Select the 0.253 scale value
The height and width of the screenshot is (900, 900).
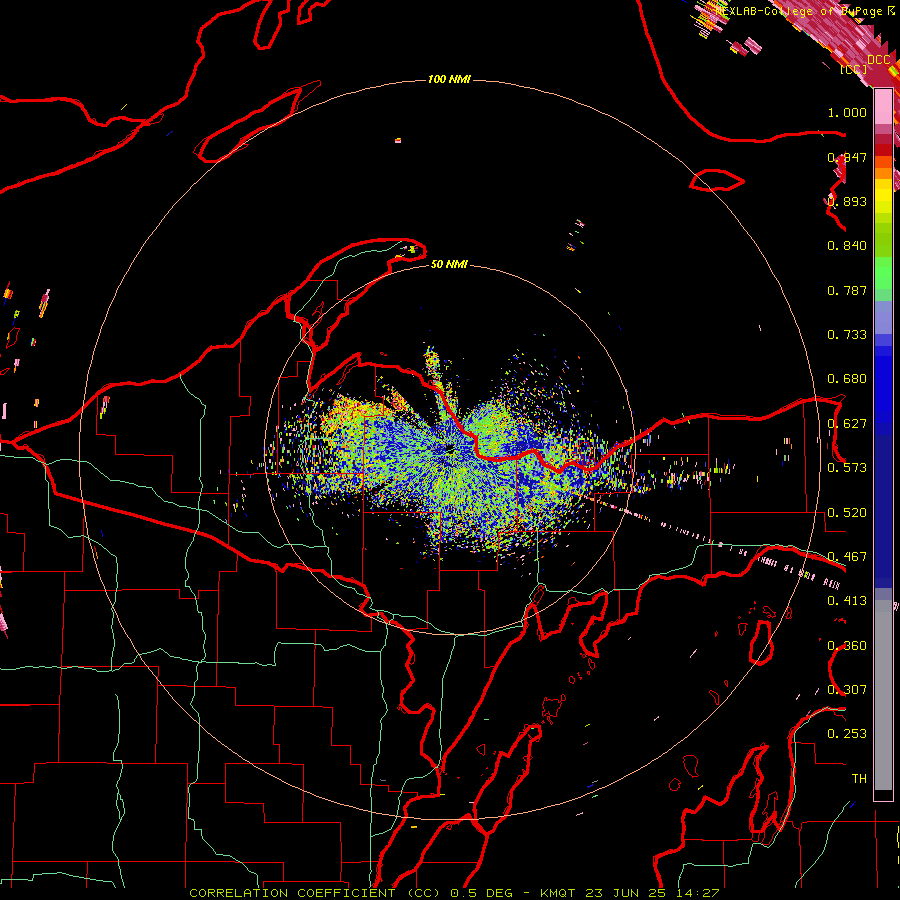847,734
